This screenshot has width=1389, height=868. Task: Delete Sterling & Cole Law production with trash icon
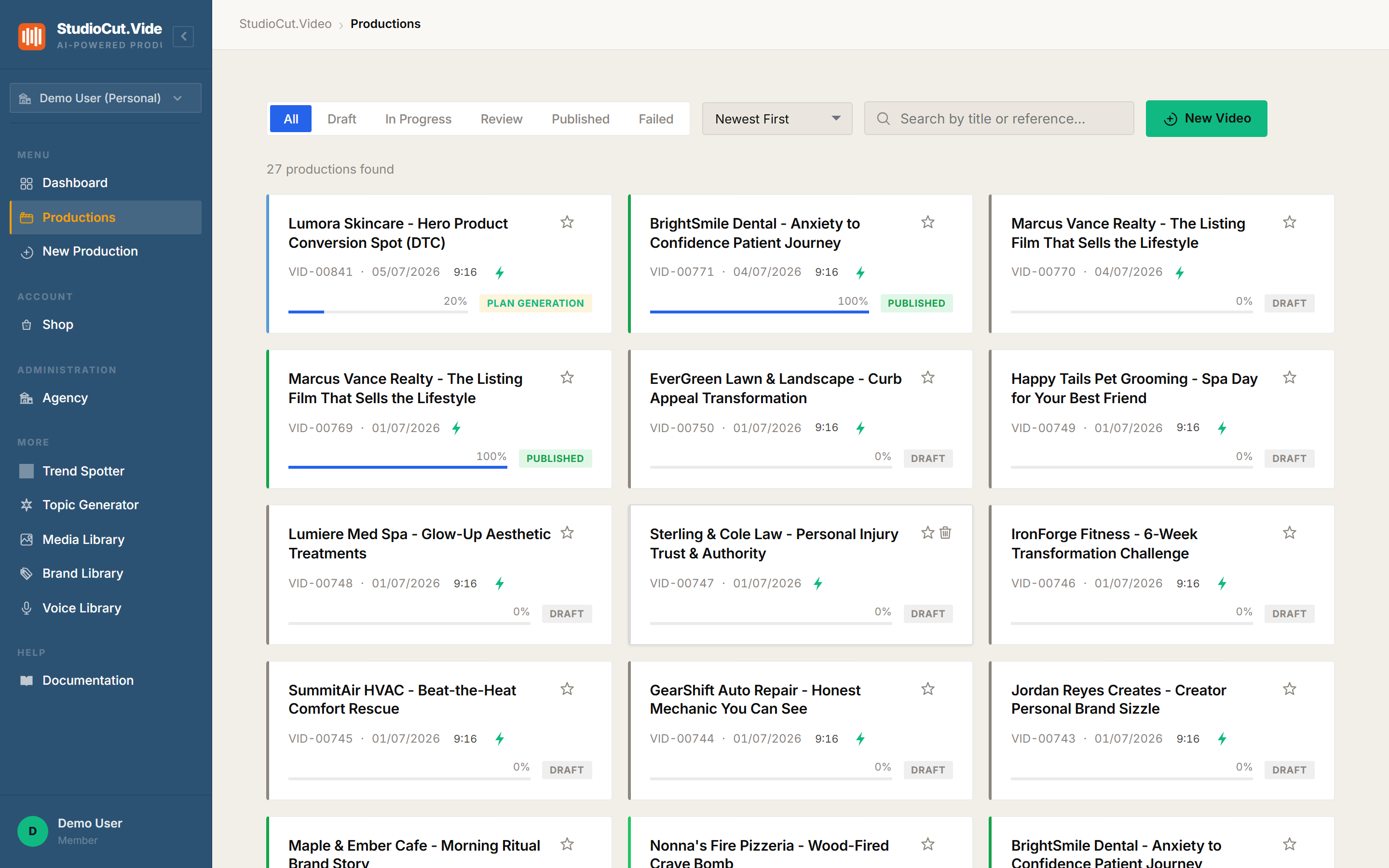click(945, 533)
